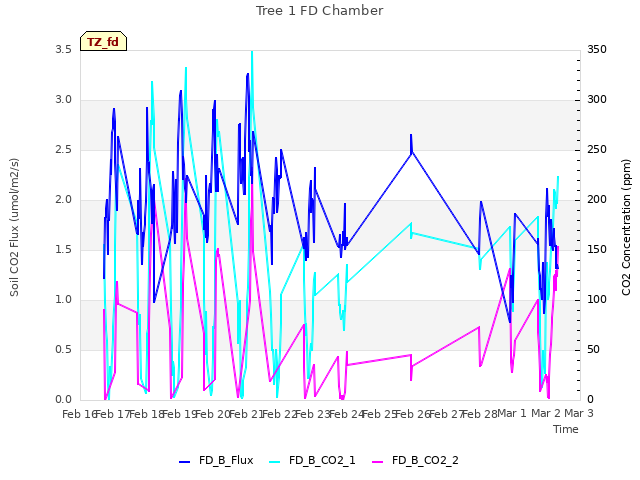Click the blue flux peak at Feb 26
Image resolution: width=640 pixels, height=480 pixels.
411,136
